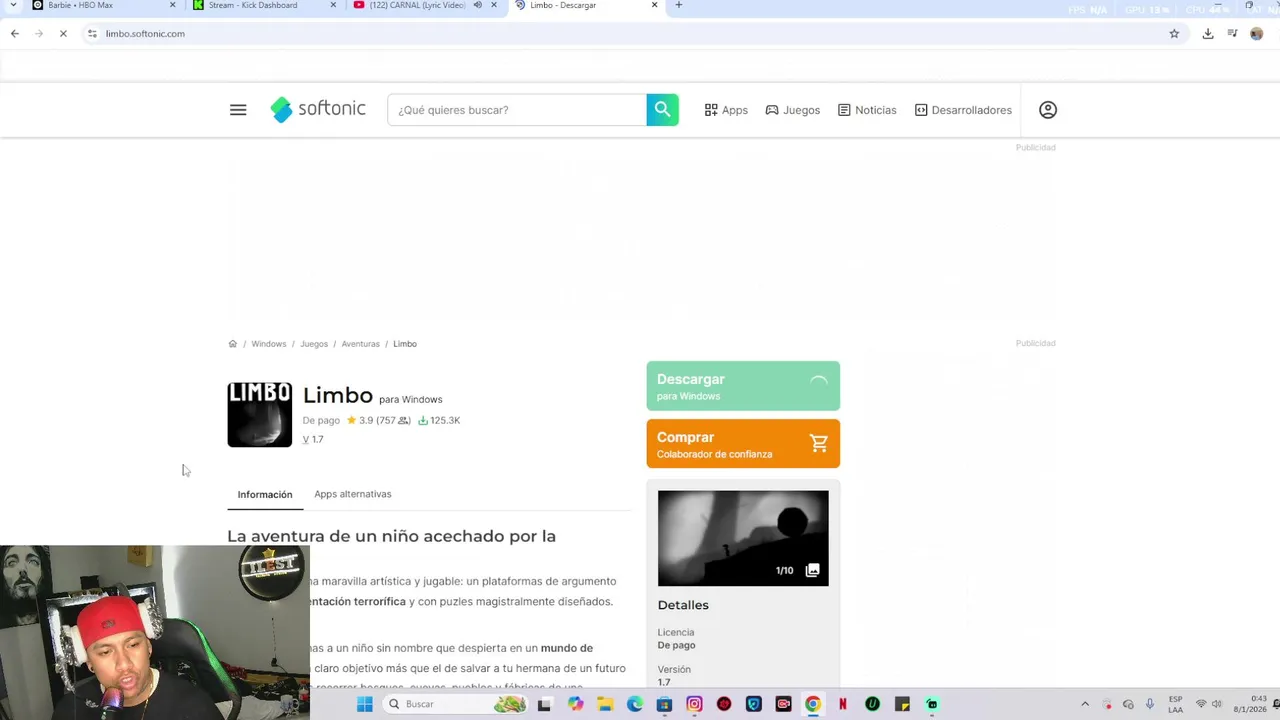Image resolution: width=1280 pixels, height=720 pixels.
Task: Select the Información tab
Action: (x=265, y=495)
